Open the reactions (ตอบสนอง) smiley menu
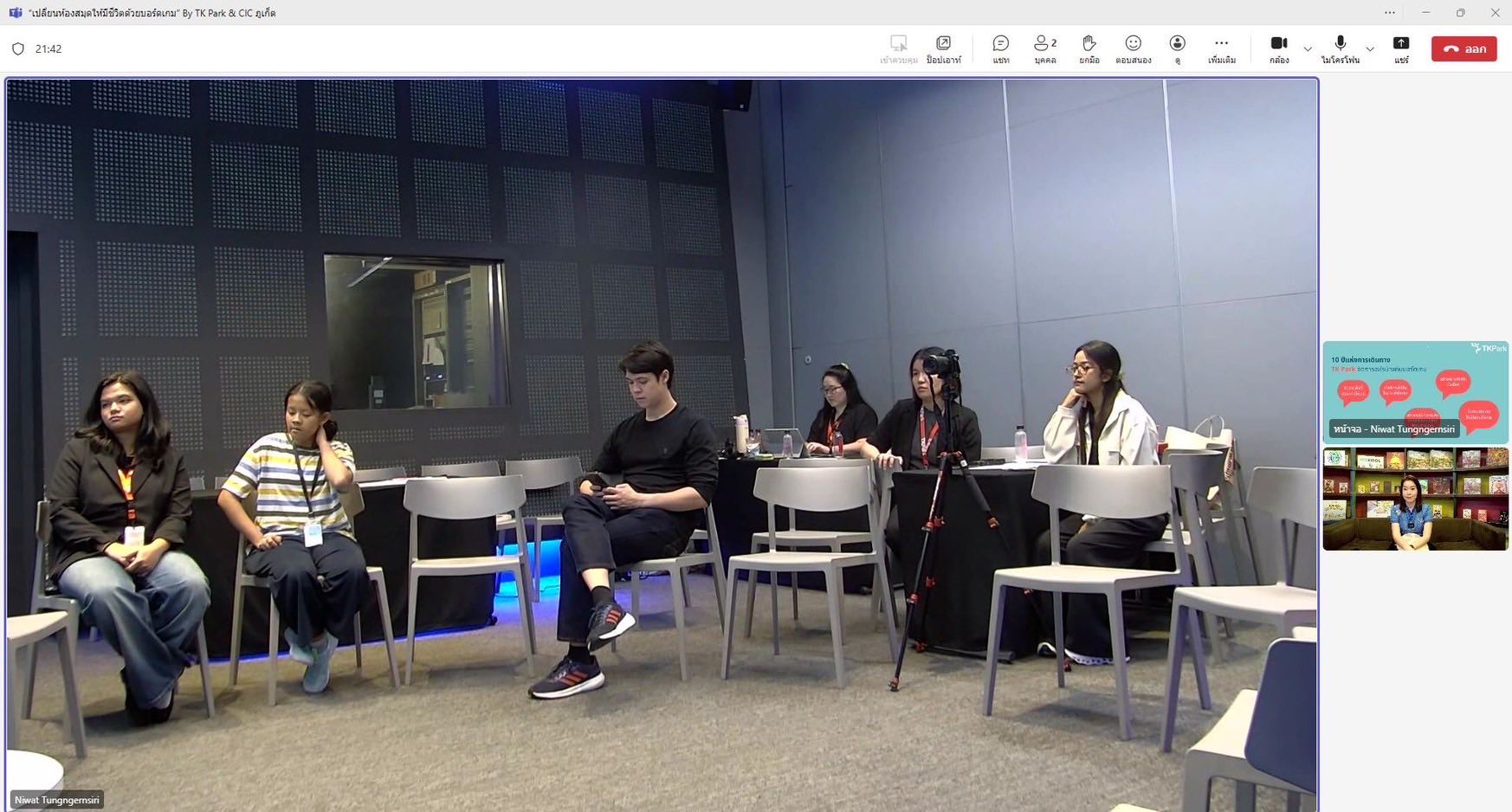The height and width of the screenshot is (812, 1512). point(1133,48)
